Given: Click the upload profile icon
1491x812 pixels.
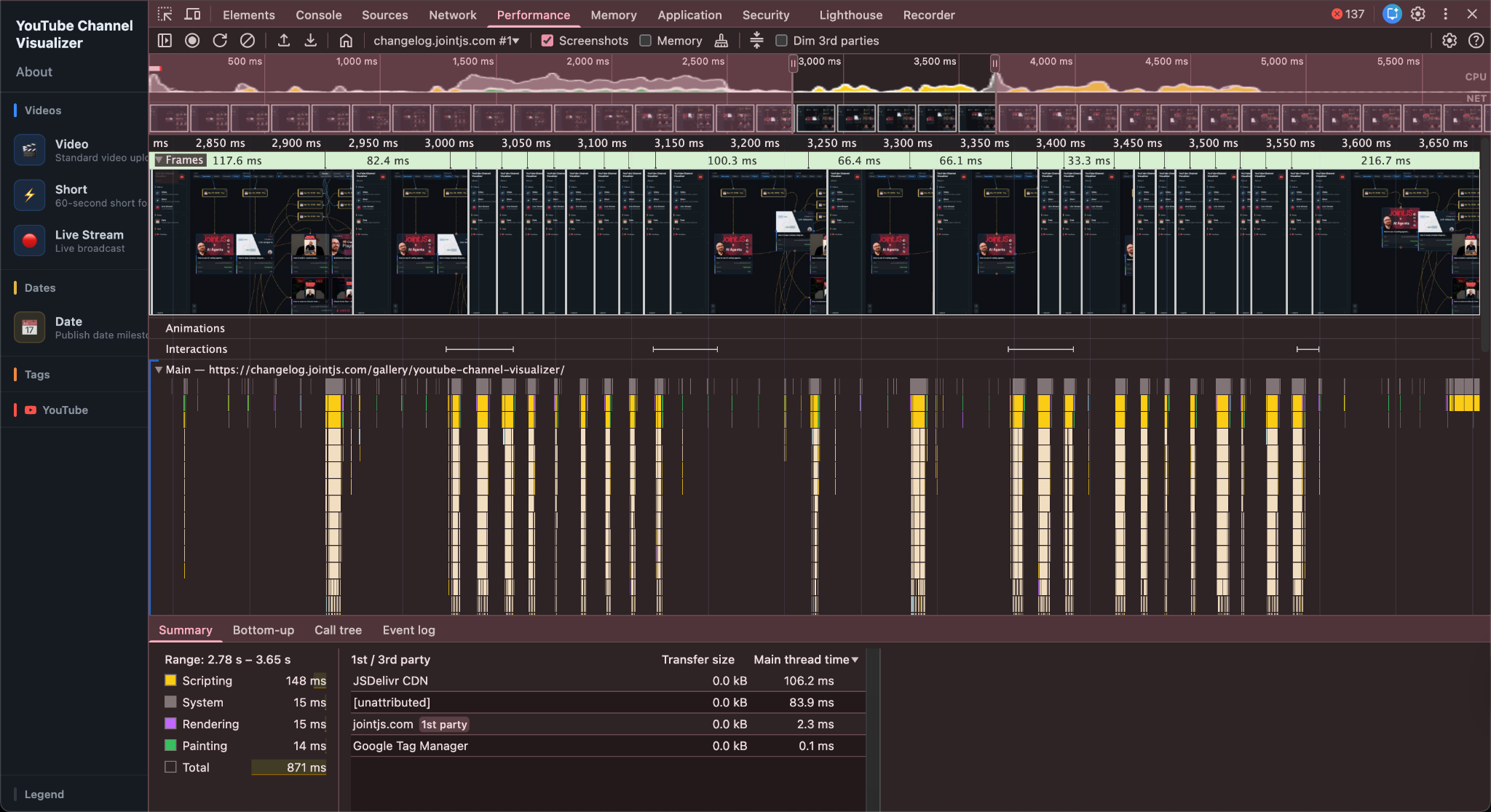Looking at the screenshot, I should coord(284,41).
